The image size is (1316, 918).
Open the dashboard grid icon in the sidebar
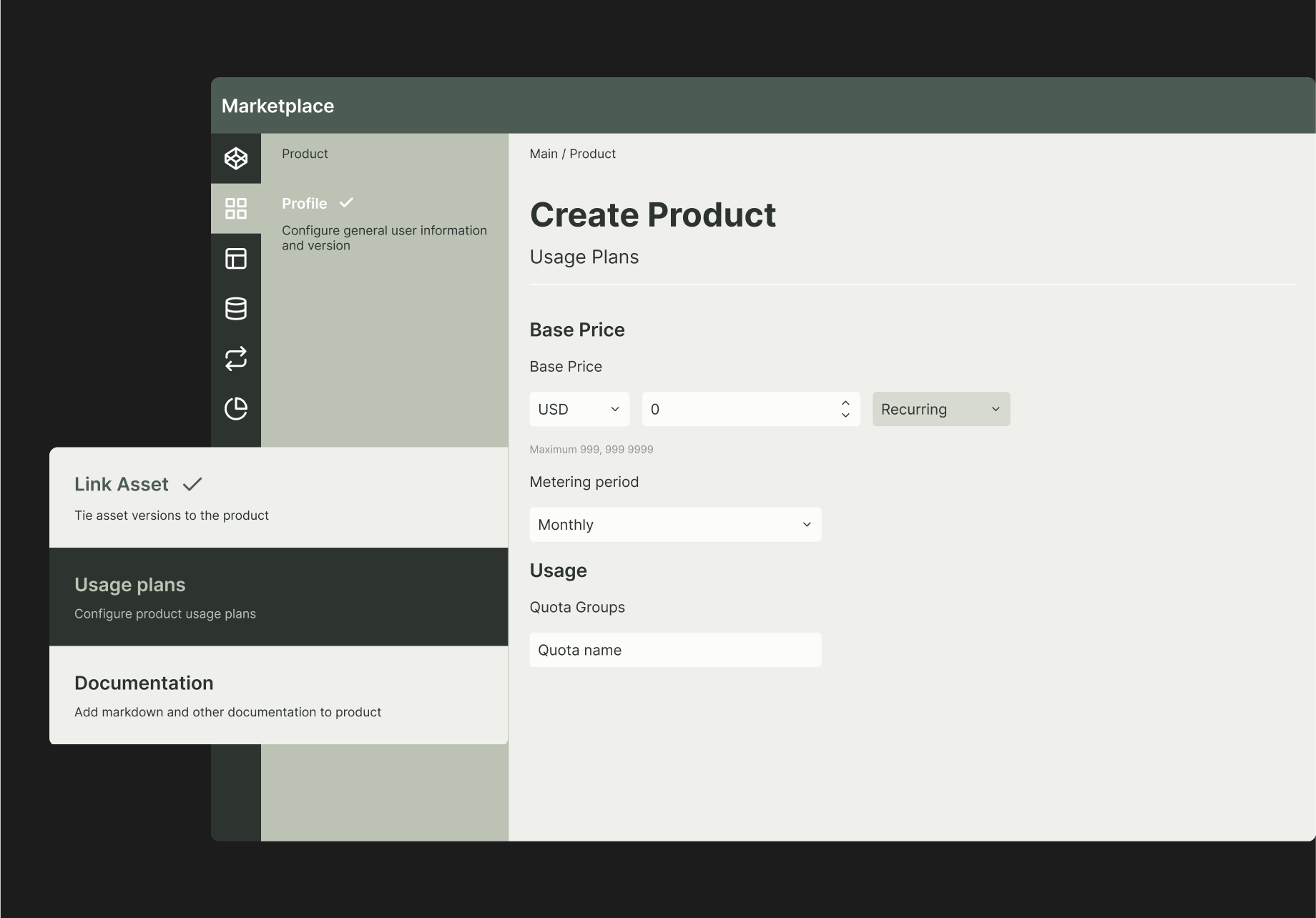(235, 208)
